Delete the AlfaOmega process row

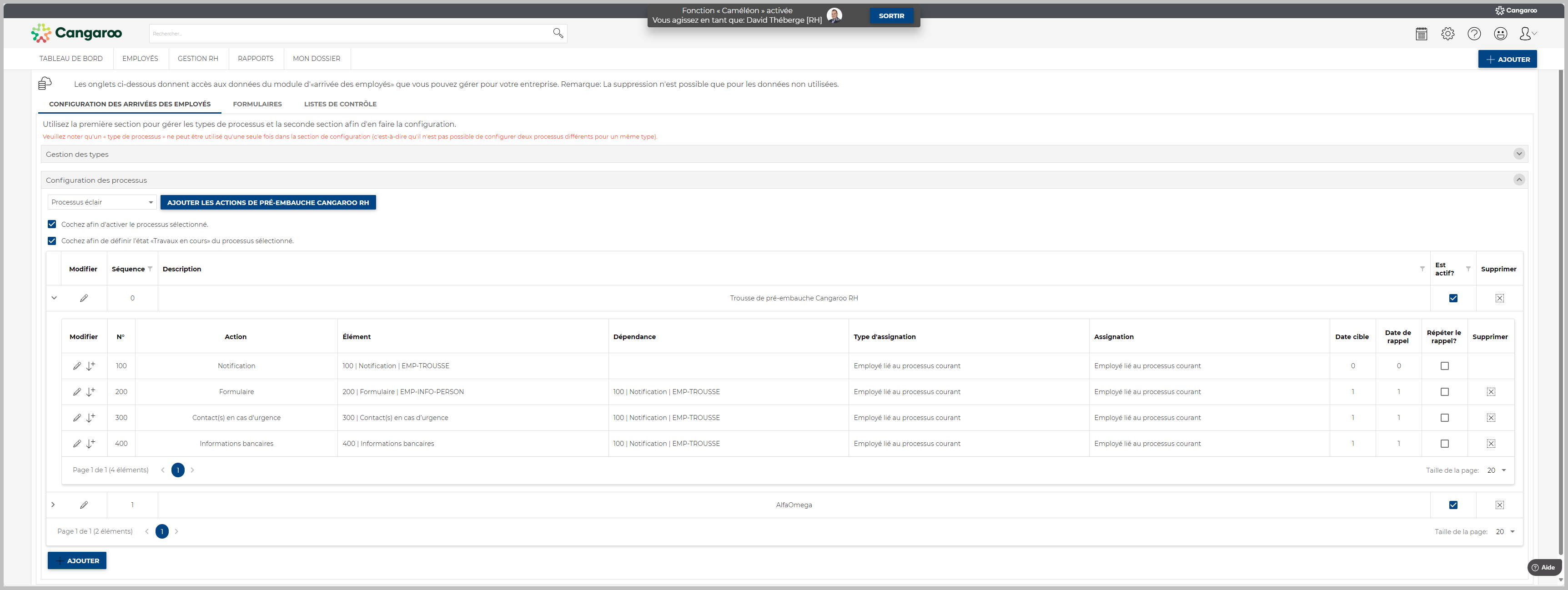(1499, 505)
